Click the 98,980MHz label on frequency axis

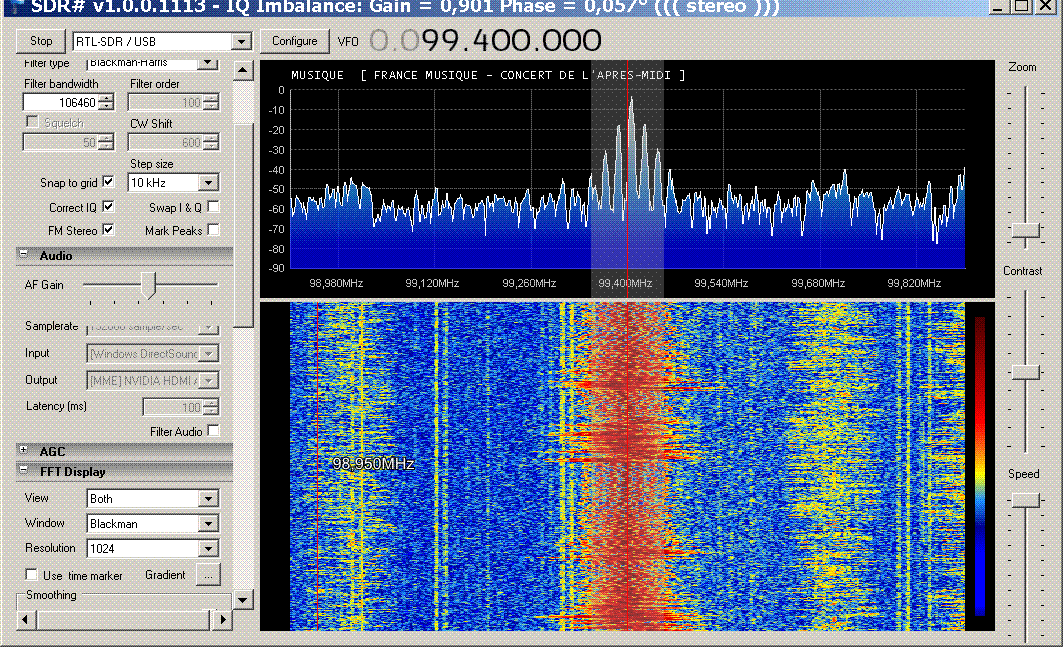coord(336,283)
